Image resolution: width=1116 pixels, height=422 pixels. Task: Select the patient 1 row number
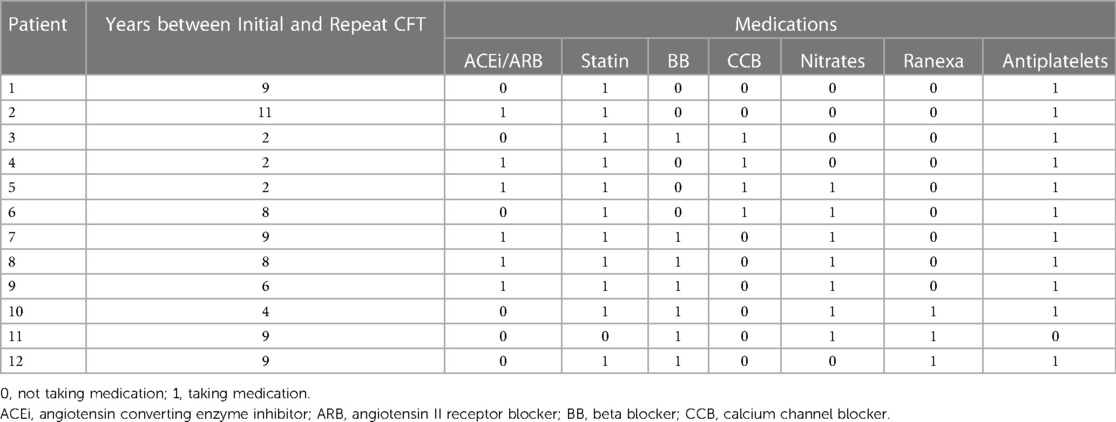click(x=12, y=89)
